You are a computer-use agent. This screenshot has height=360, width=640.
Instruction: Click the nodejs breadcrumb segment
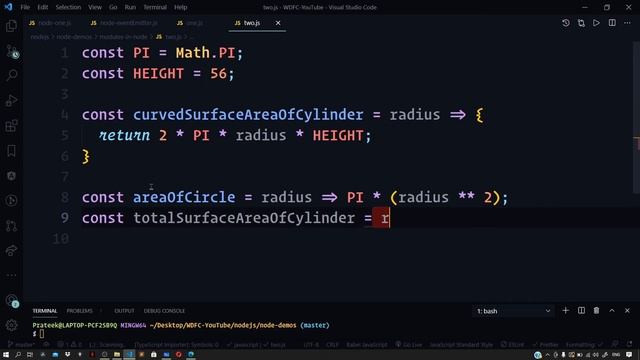(x=40, y=37)
